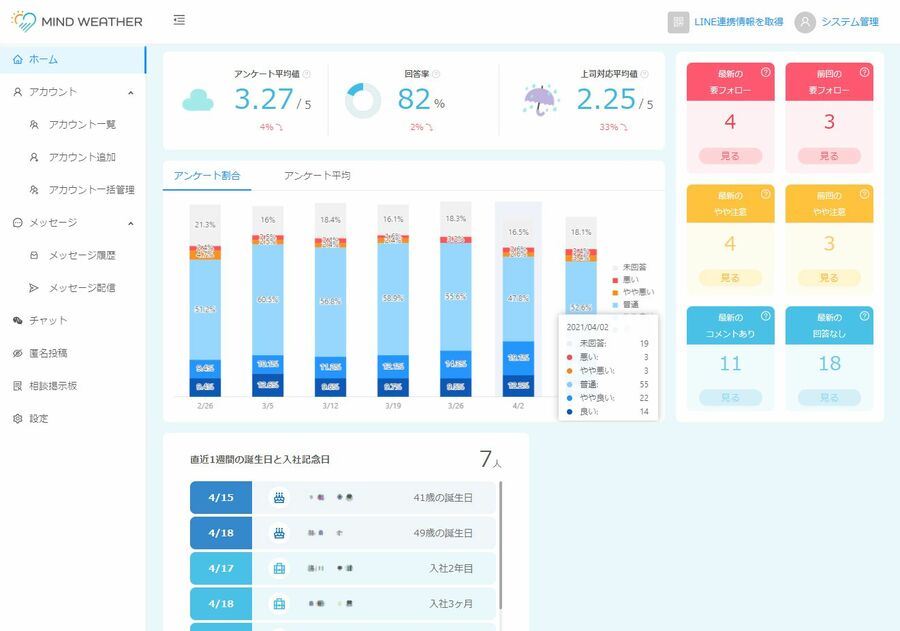Image resolution: width=900 pixels, height=631 pixels.
Task: Click the help icon beside アンケート平均値
Action: click(307, 74)
